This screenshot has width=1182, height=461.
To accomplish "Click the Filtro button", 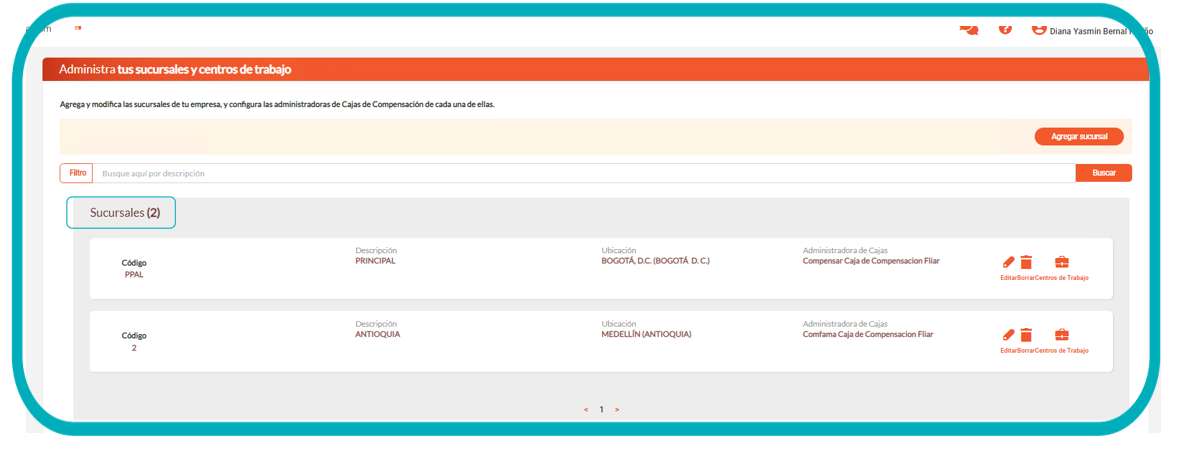I will (76, 173).
